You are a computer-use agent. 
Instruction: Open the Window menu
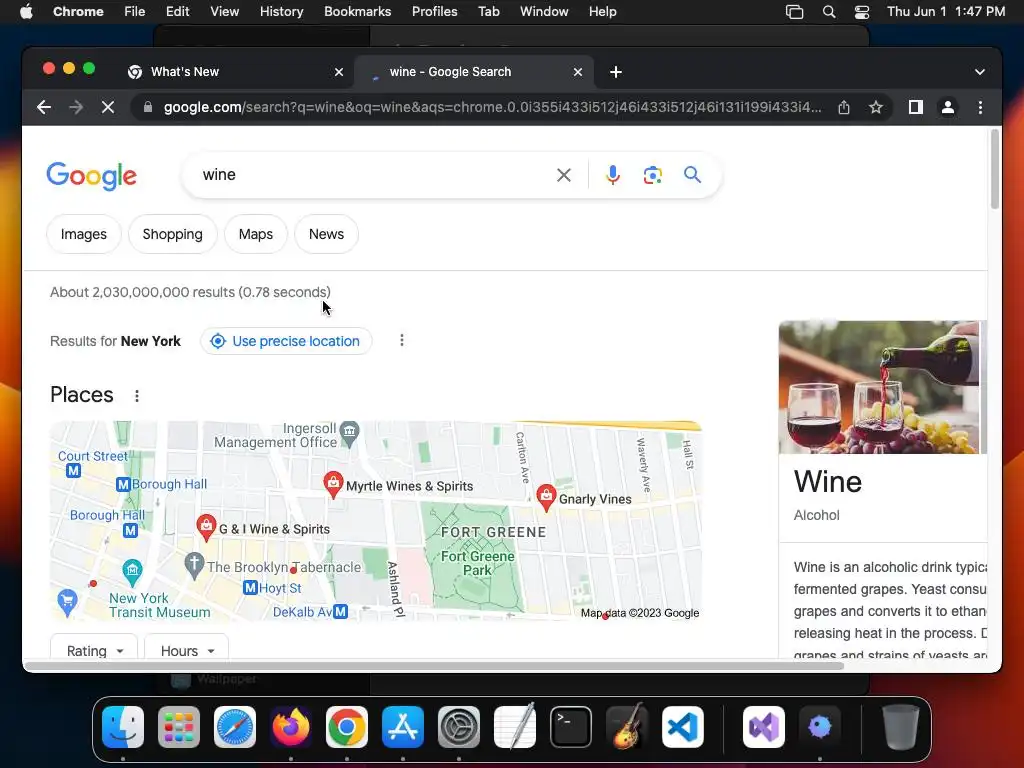tap(544, 12)
